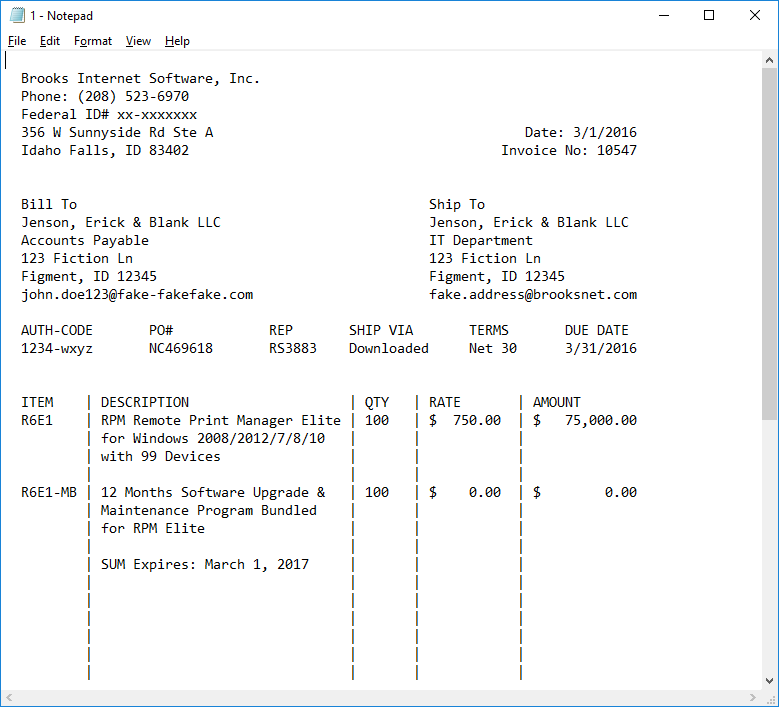Click the horizontal scrollbar right arrow

pos(753,697)
